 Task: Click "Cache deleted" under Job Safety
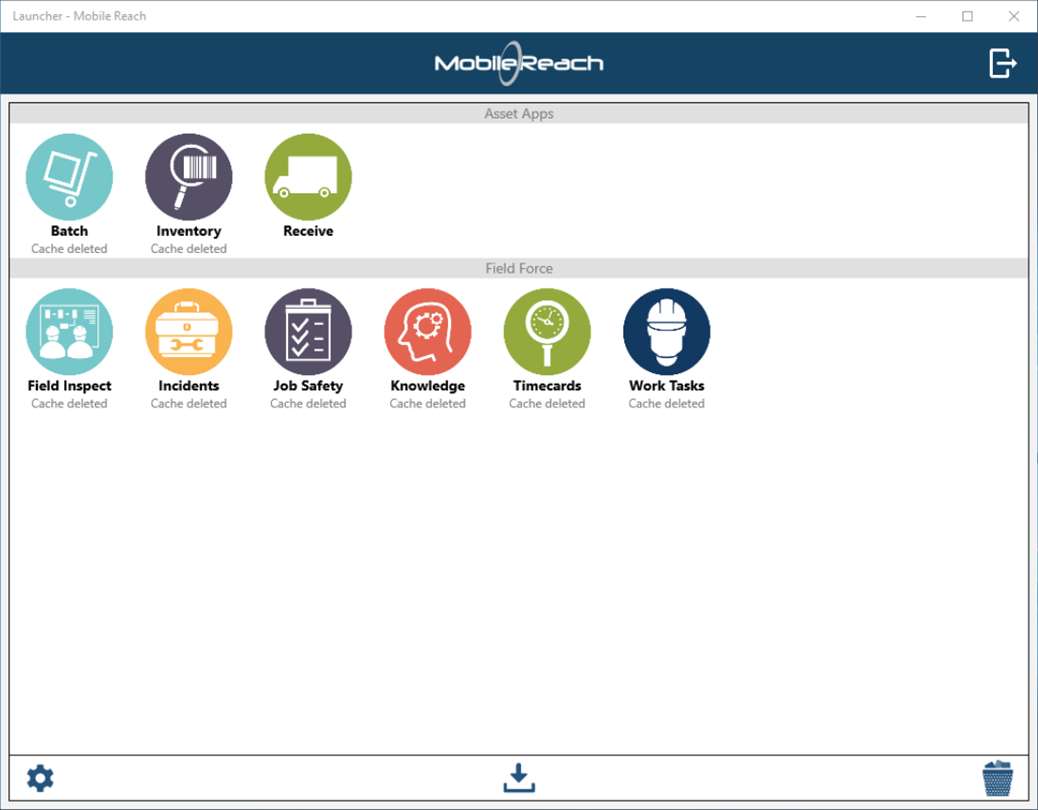coord(308,404)
